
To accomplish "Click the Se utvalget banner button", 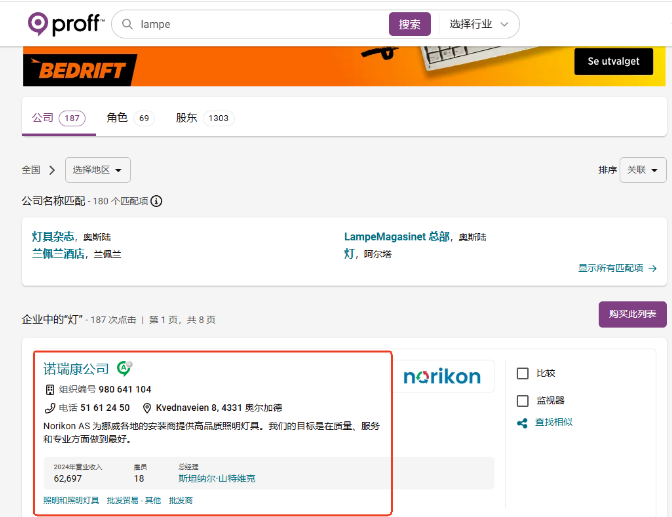I will tap(613, 61).
